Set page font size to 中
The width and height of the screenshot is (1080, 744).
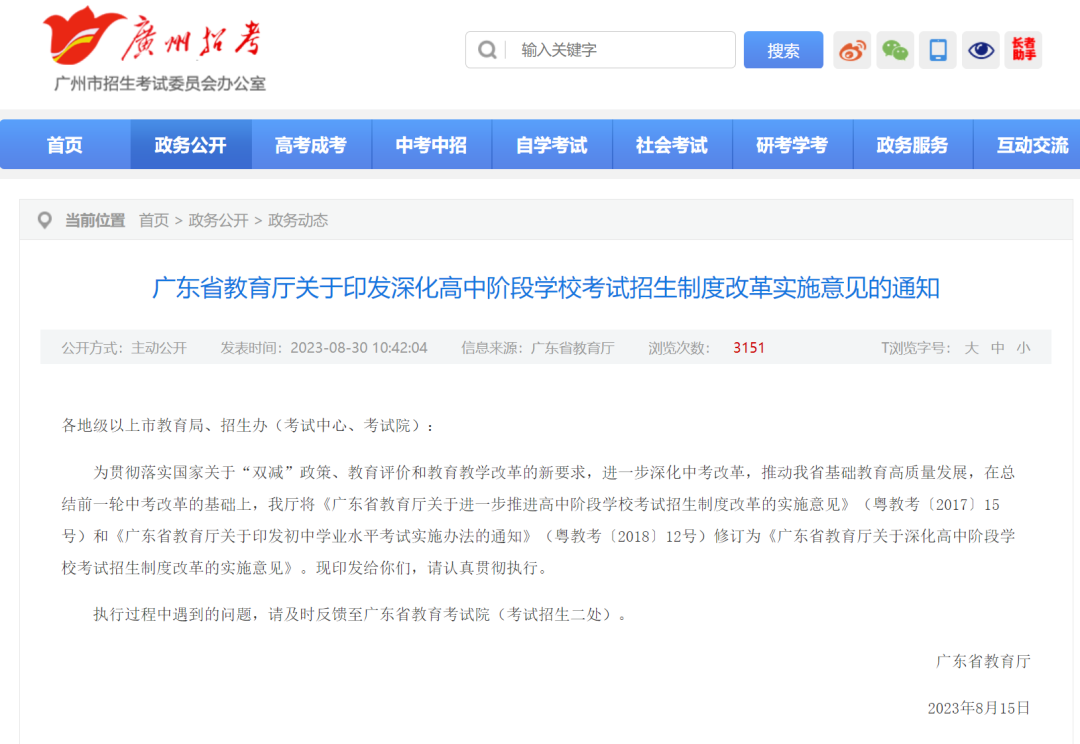996,347
